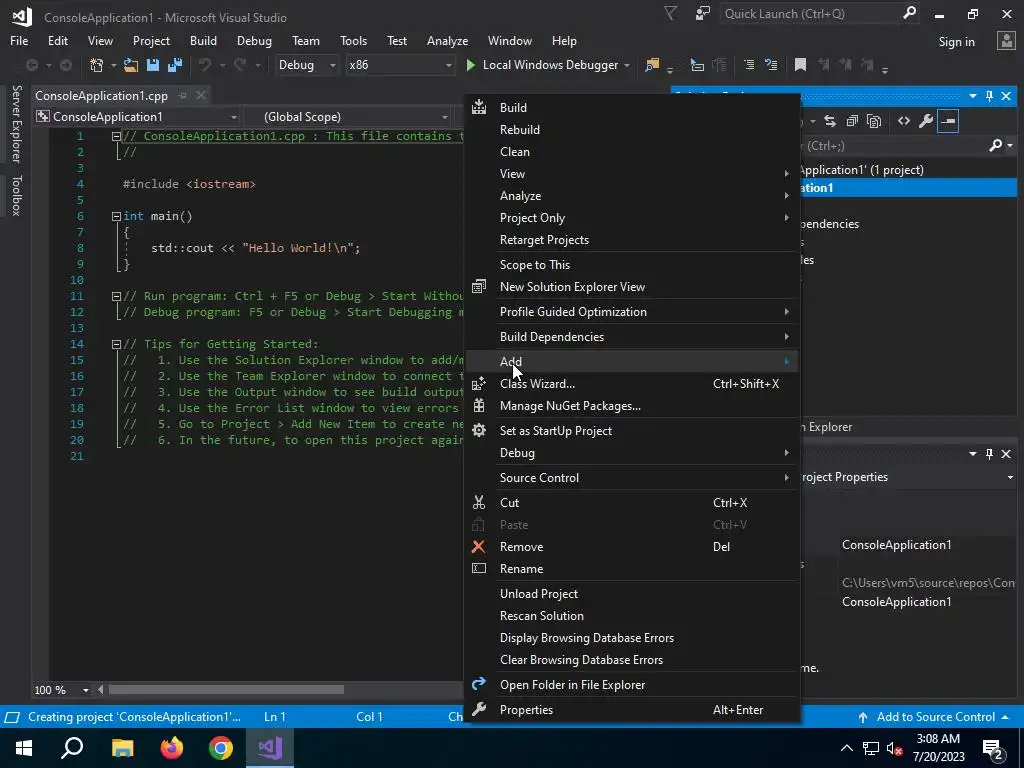Open the ConsoleApplication1 project scope dropdown
This screenshot has width=1024, height=768.
tap(137, 117)
